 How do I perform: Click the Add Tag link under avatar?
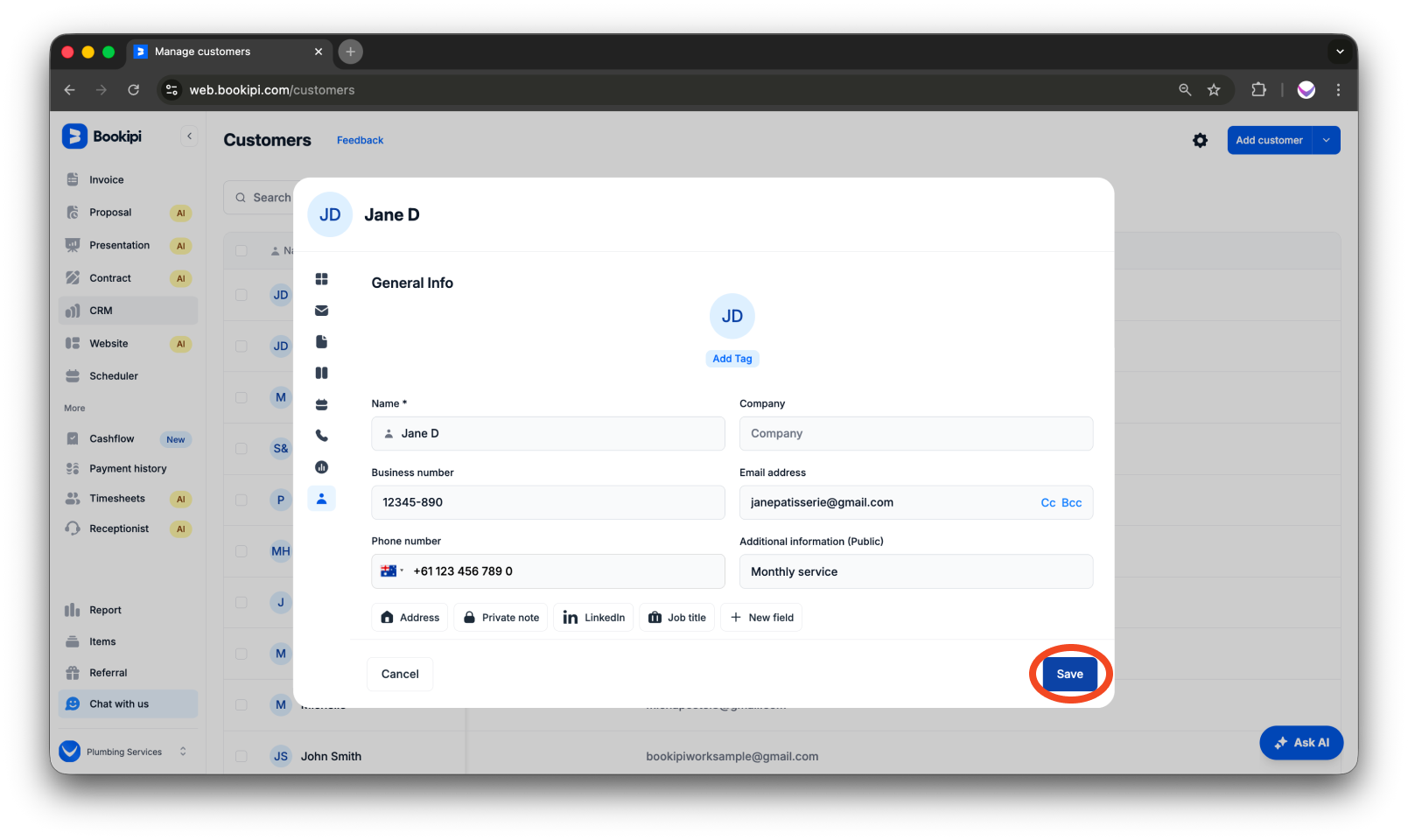pyautogui.click(x=732, y=359)
